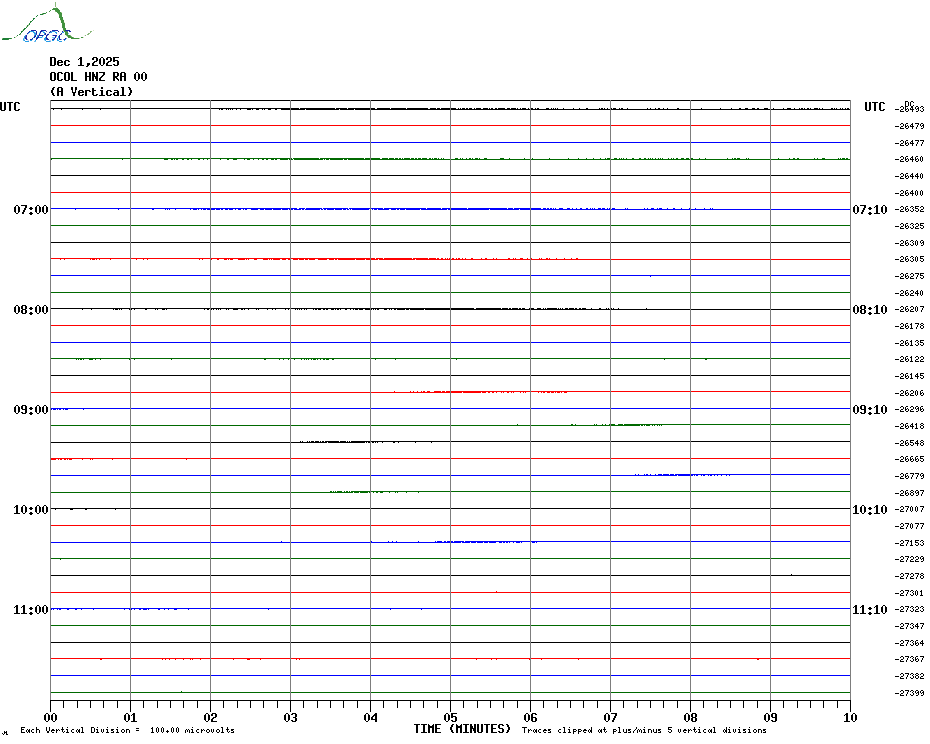Click the -26352 DC offset value
This screenshot has width=930, height=744.
910,210
